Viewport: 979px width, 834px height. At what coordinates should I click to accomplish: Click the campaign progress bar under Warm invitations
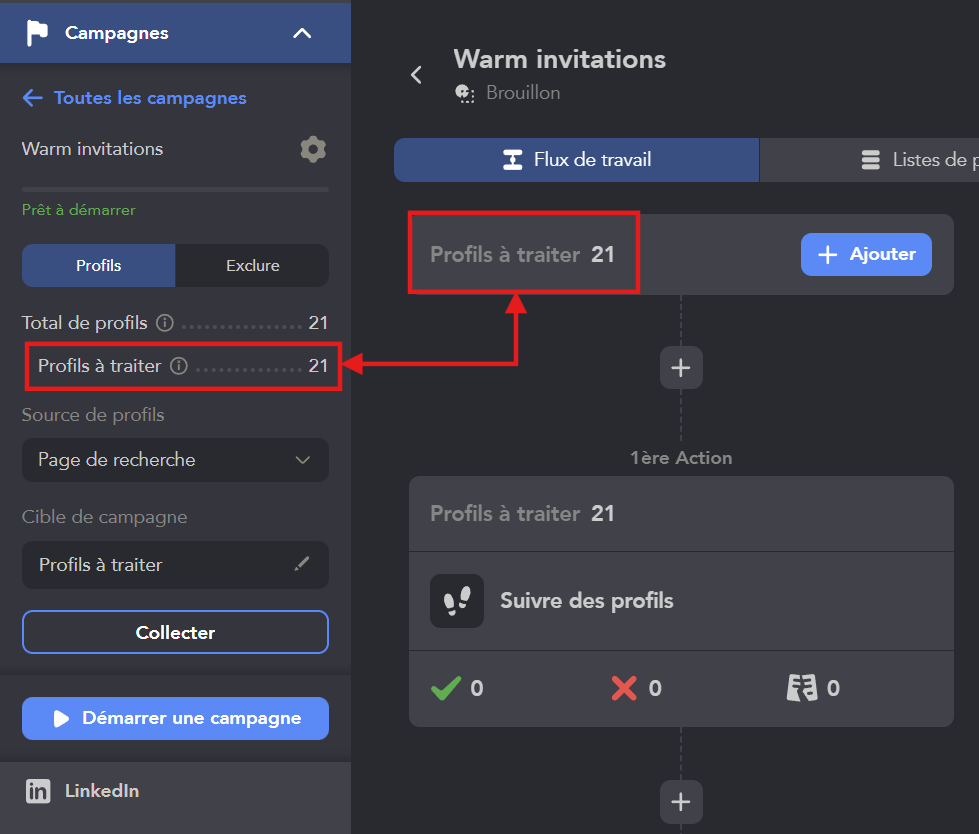[175, 189]
